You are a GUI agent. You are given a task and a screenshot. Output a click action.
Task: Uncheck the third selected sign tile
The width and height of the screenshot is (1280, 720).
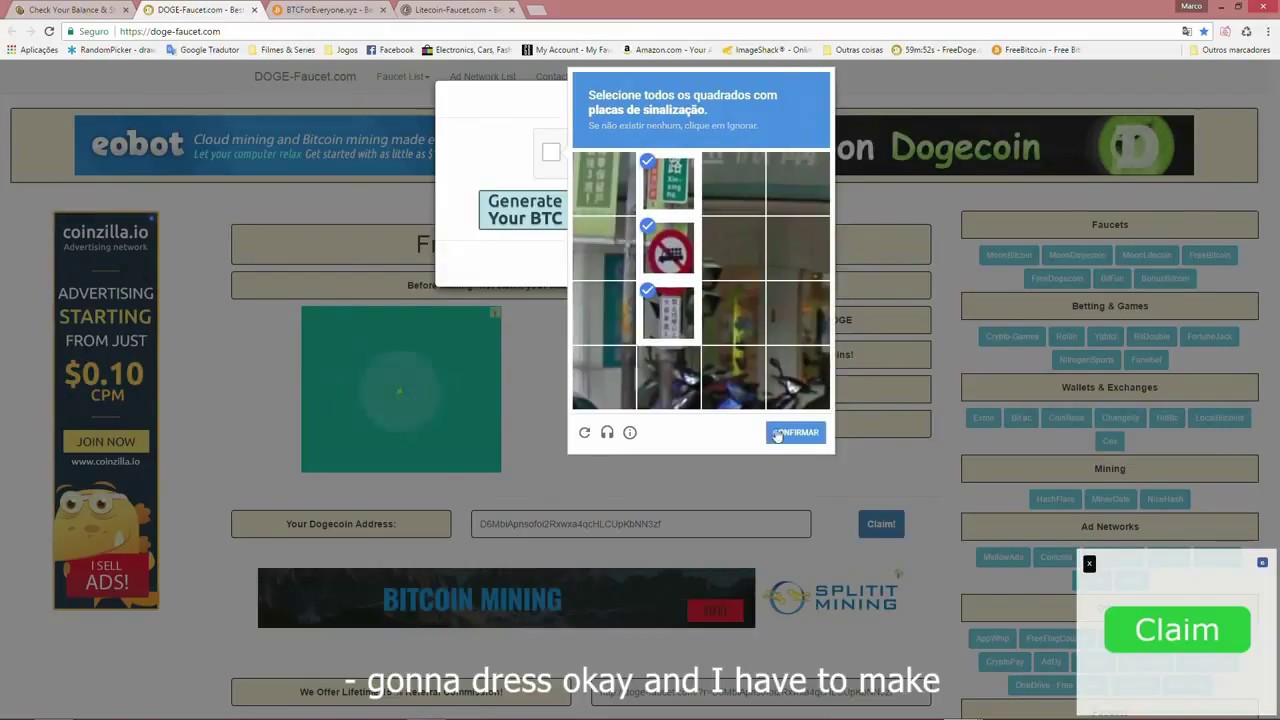[x=669, y=313]
